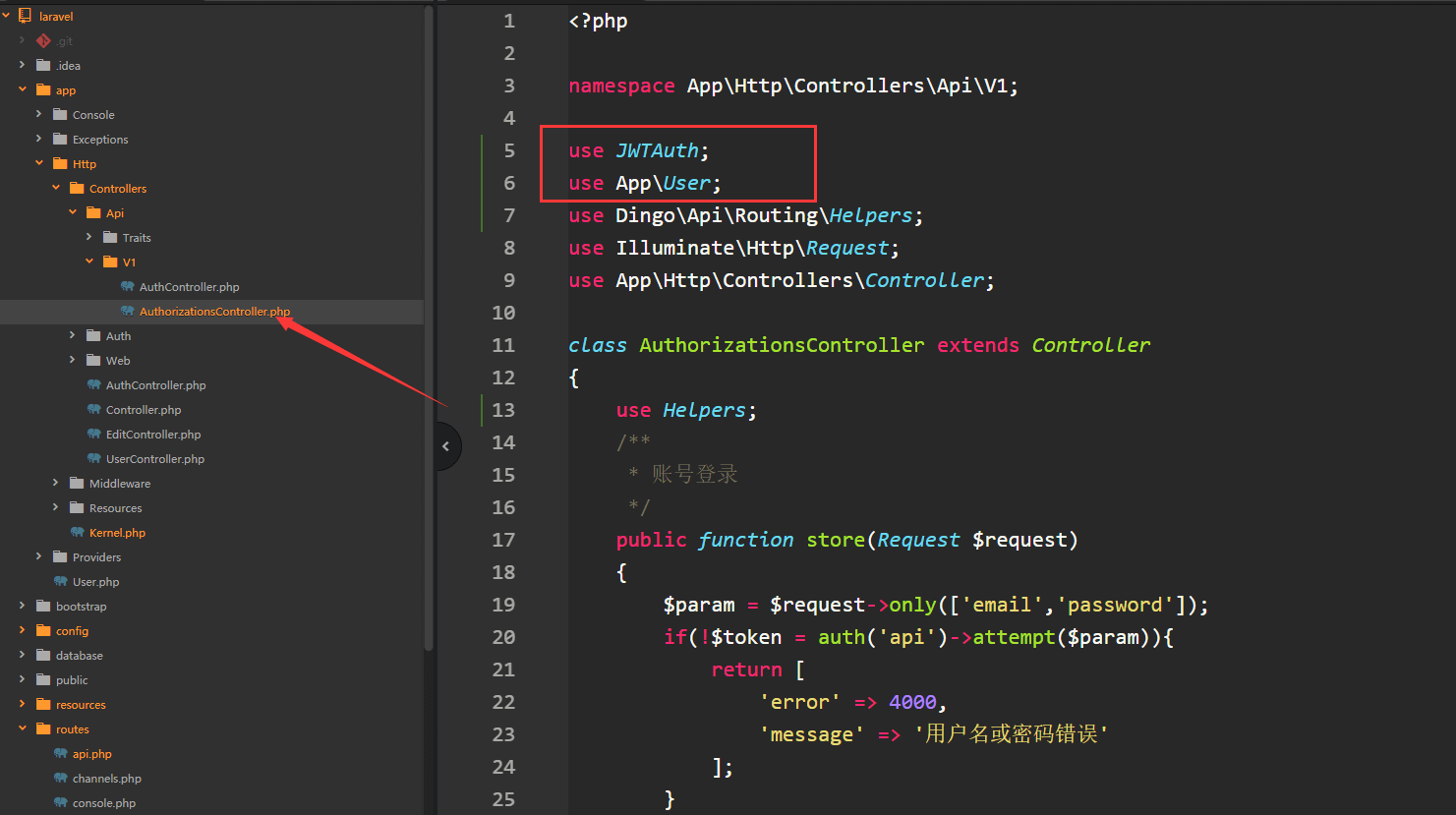1456x815 pixels.
Task: Open EditController.php file
Action: point(153,435)
